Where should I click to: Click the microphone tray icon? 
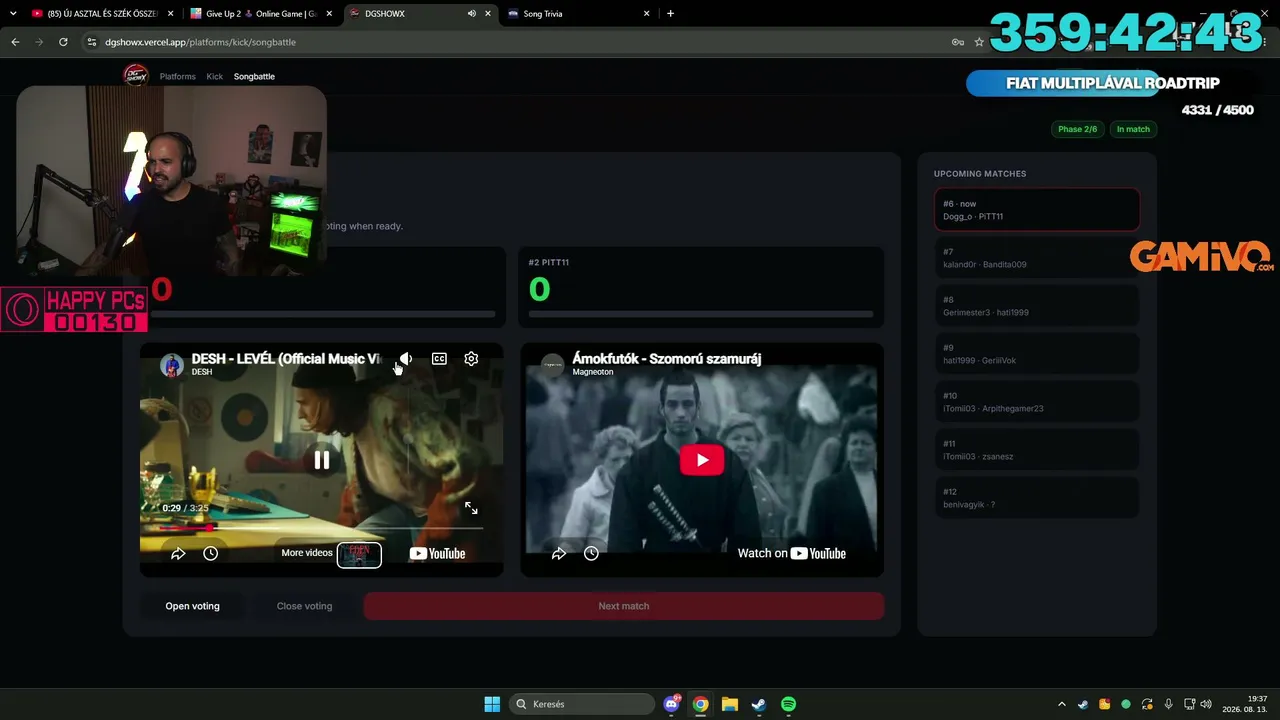(1168, 704)
